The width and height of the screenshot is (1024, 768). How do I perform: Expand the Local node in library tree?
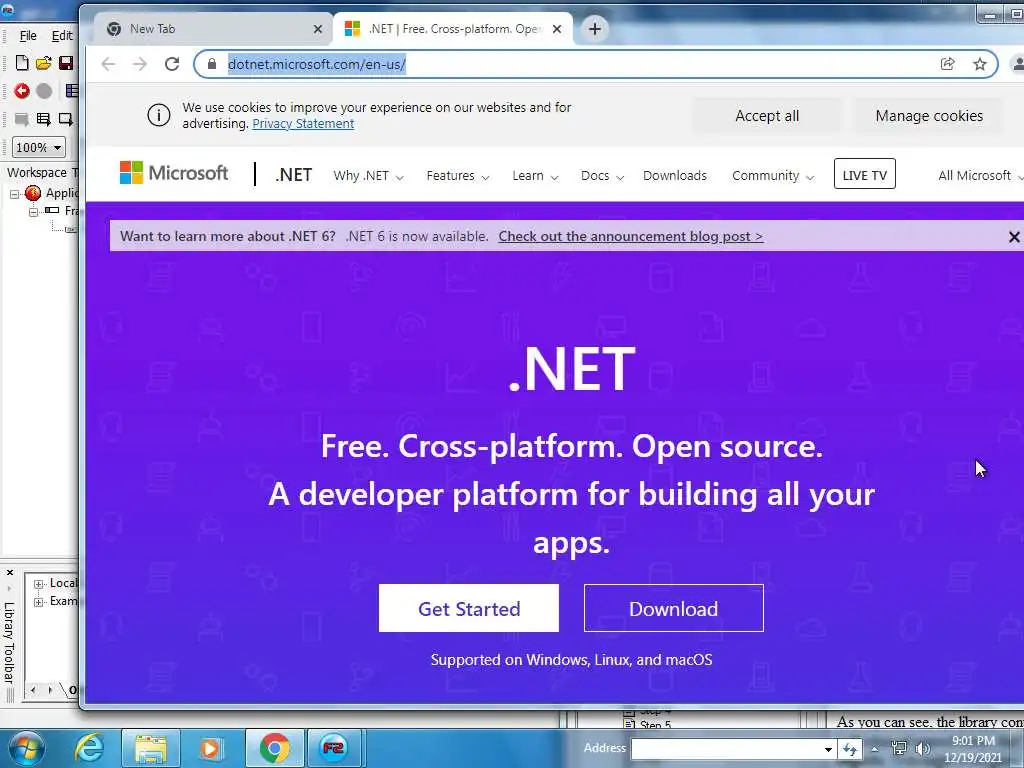39,584
